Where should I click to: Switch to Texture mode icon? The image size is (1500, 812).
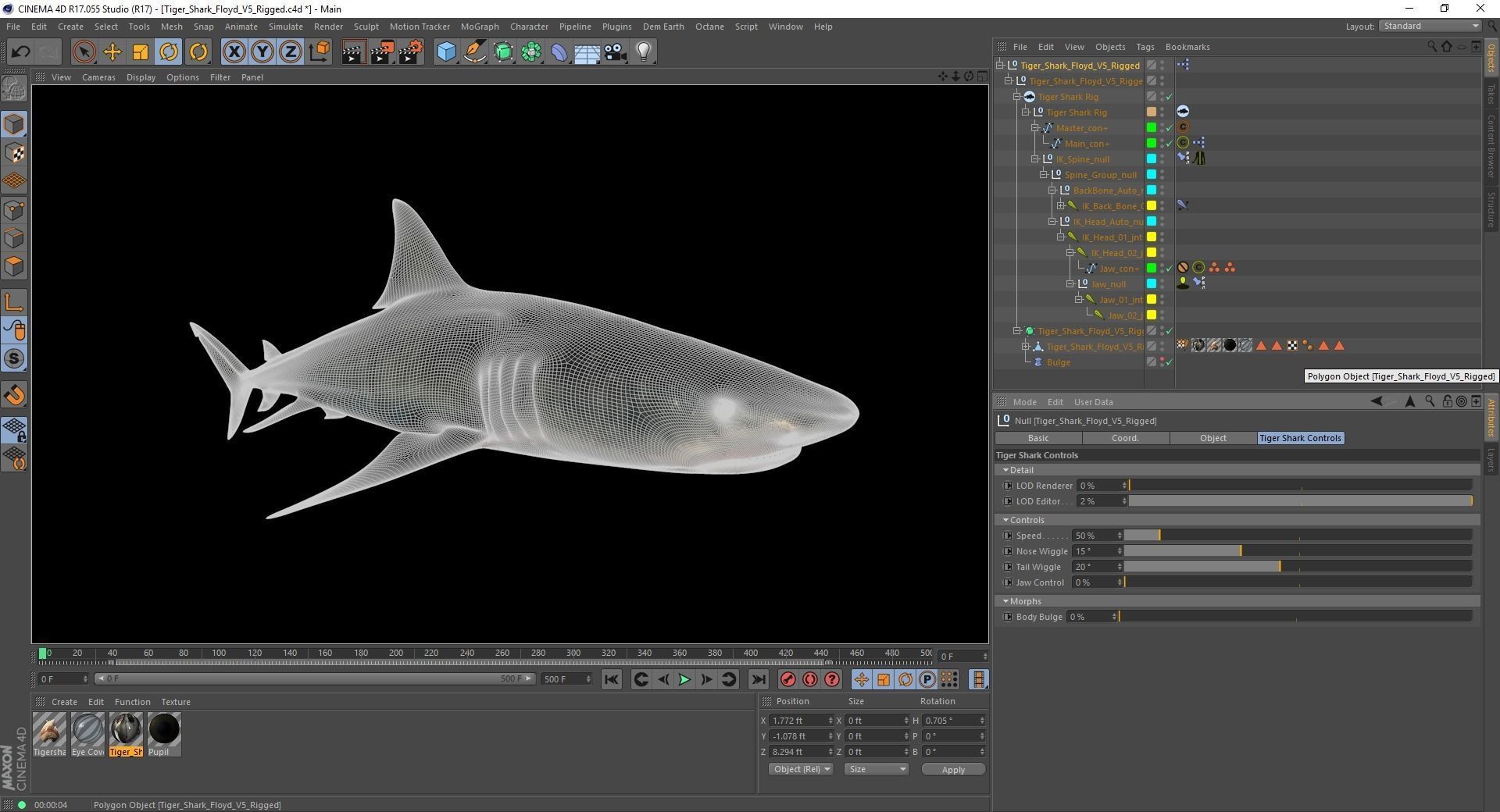14,153
